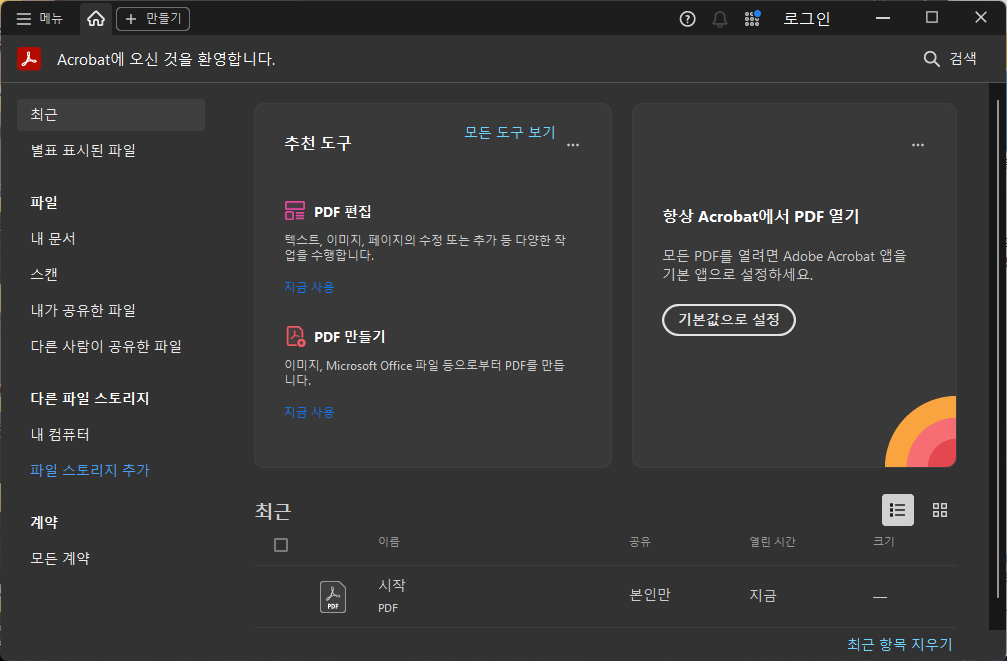Switch recent files to grid view
The width and height of the screenshot is (1007, 661).
pos(939,510)
